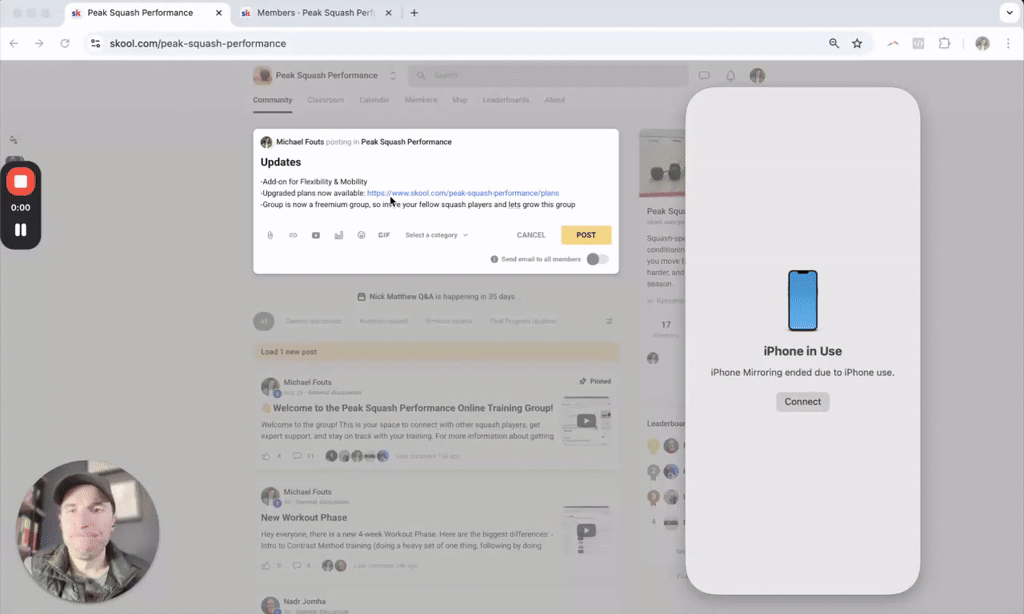Filter posts by Workout related
This screenshot has height=614, width=1024.
pos(449,321)
